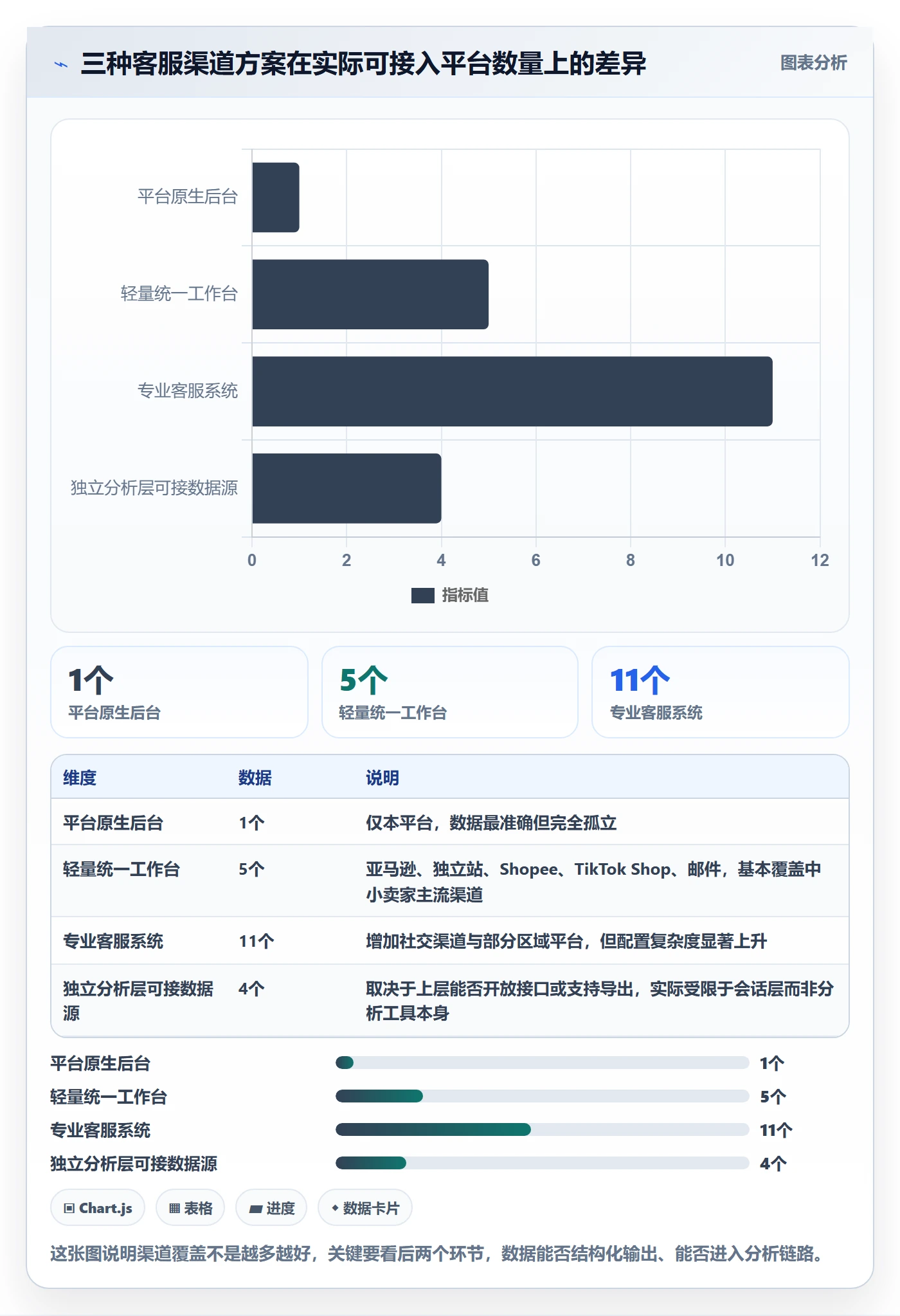900x1316 pixels.
Task: Click the 说明 column header
Action: [382, 778]
